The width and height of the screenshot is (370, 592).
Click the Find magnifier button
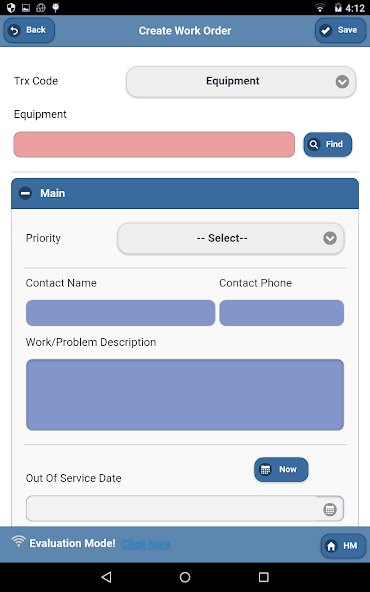(x=327, y=144)
